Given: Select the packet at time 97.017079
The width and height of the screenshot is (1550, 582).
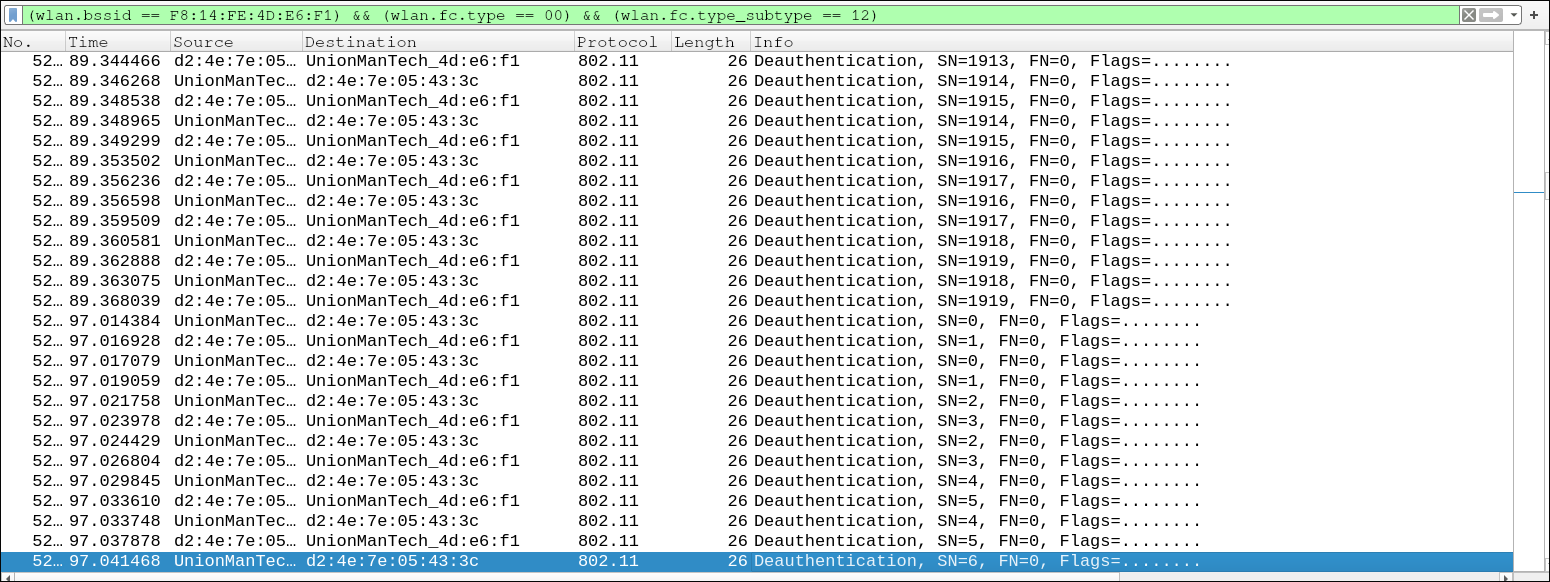Looking at the screenshot, I should (x=757, y=361).
